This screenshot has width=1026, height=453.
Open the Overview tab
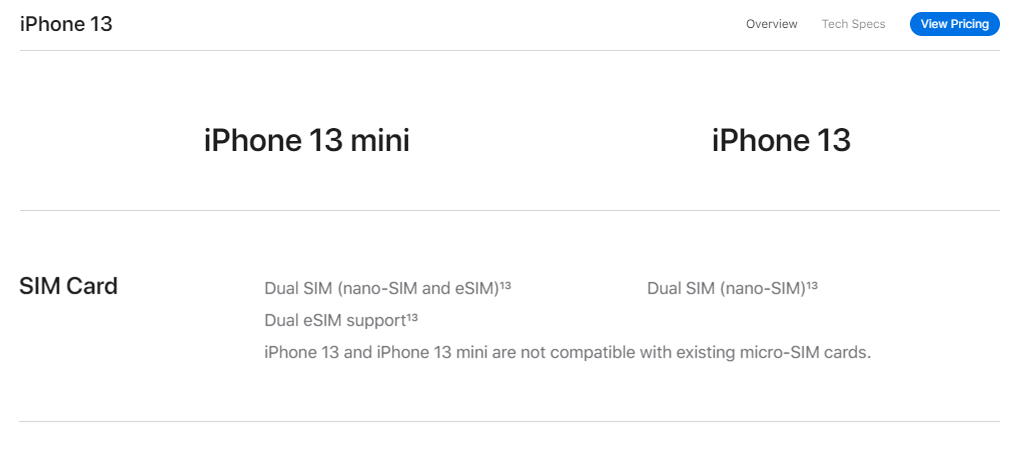coord(771,24)
